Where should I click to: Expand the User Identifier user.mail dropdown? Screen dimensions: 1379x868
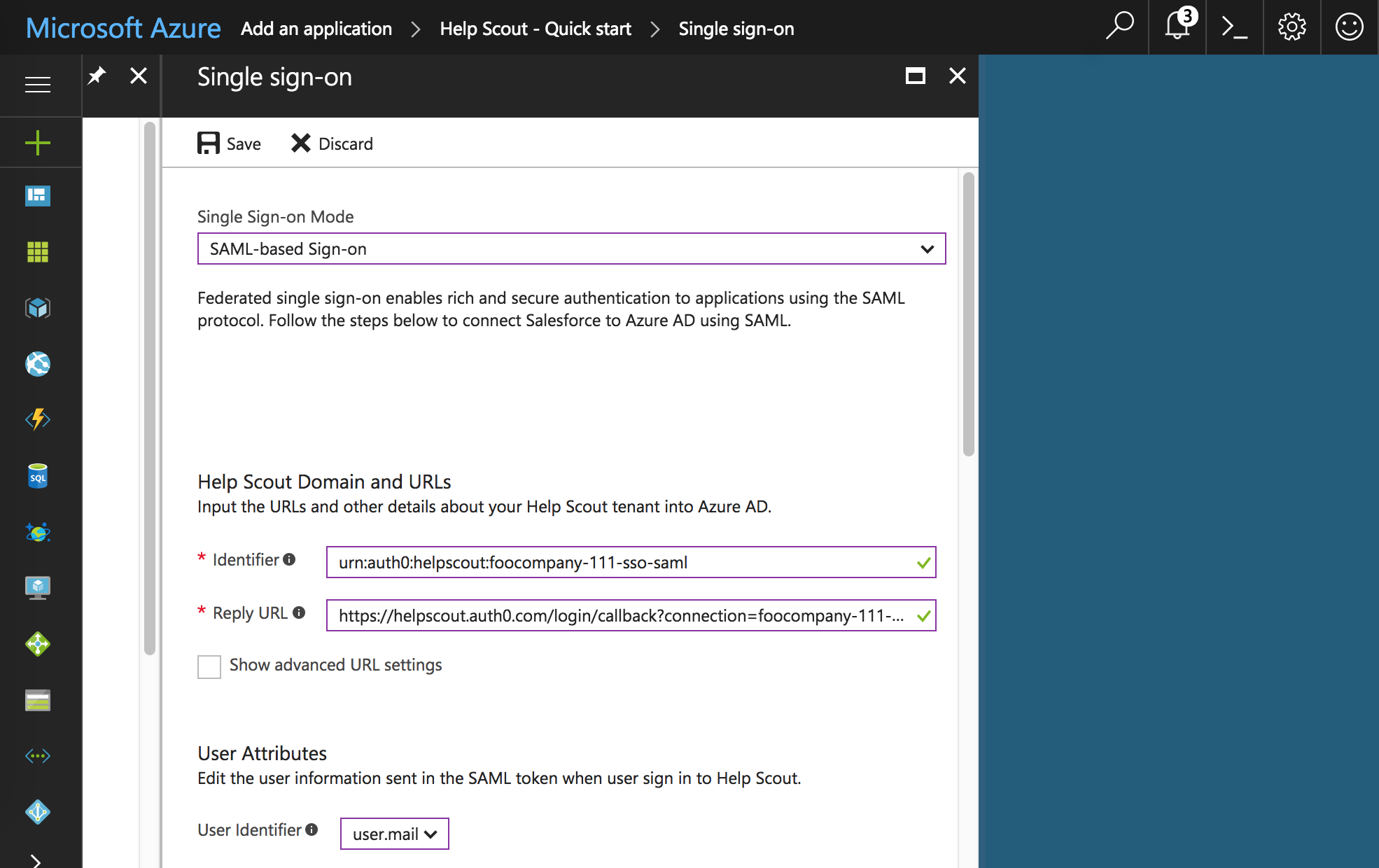coord(394,834)
